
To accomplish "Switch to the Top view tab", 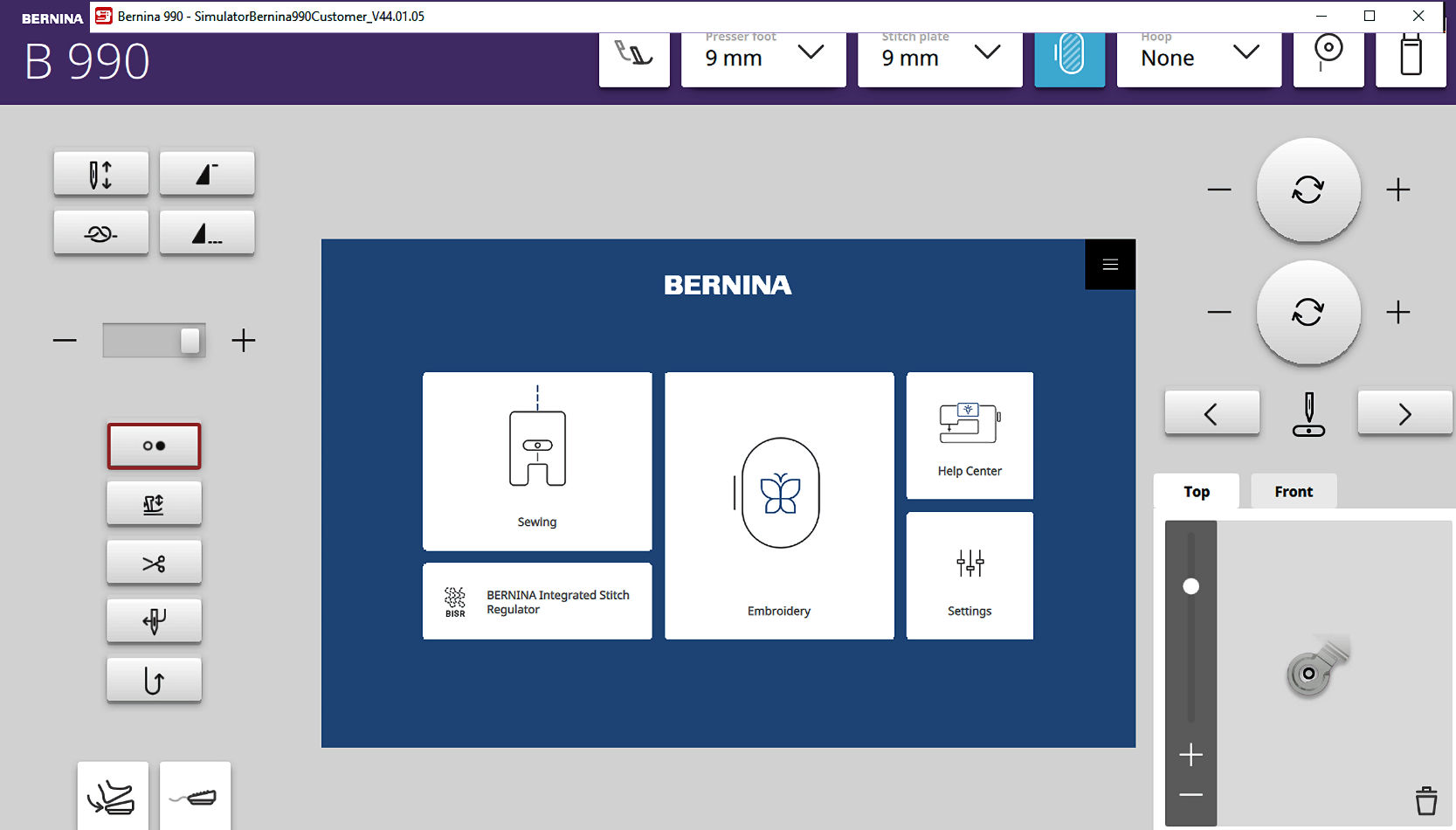I will click(1197, 491).
